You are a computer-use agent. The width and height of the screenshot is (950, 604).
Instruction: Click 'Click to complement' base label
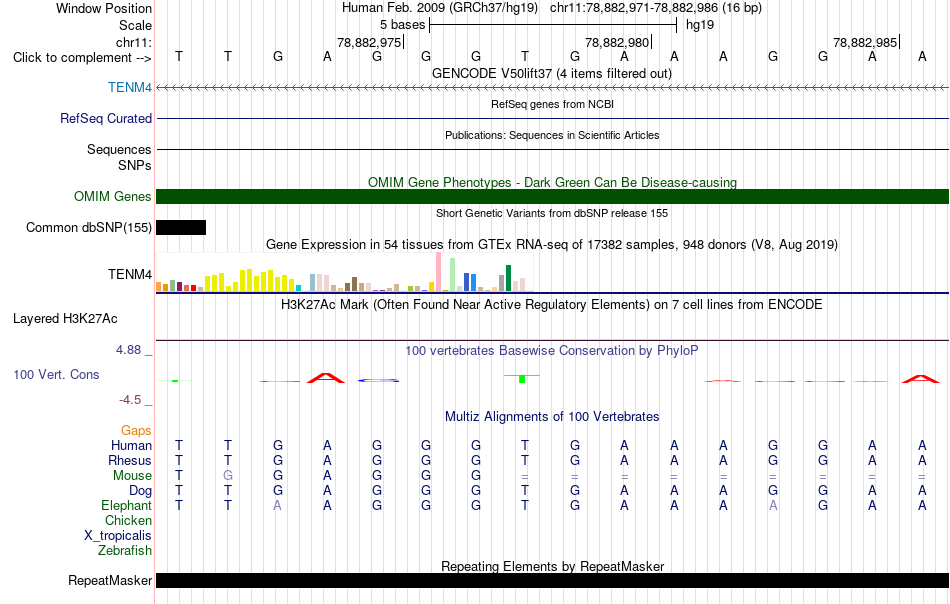[82, 58]
